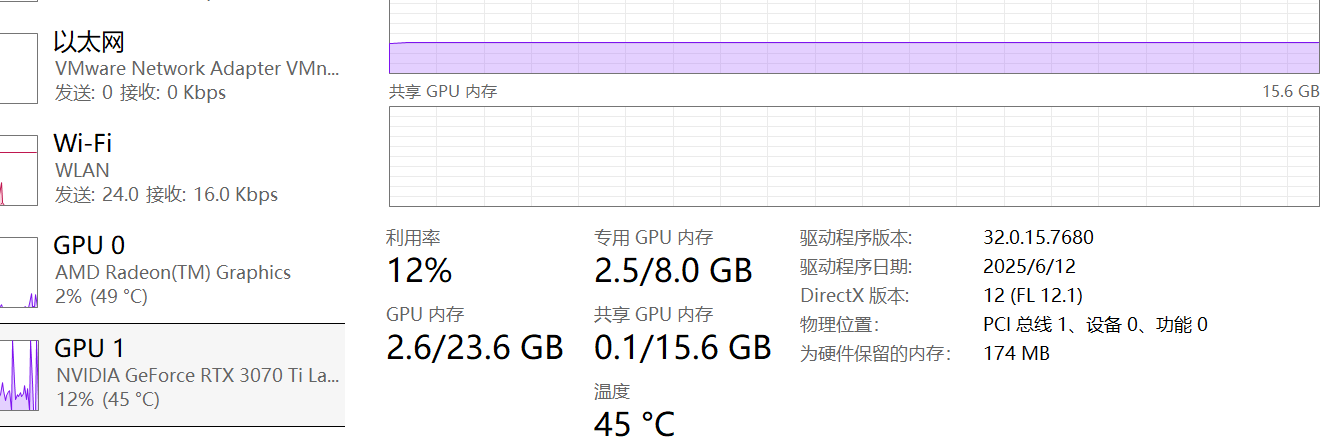Click the DirectX 12 (FL 12.1) value
The height and width of the screenshot is (439, 1331).
[x=1033, y=295]
